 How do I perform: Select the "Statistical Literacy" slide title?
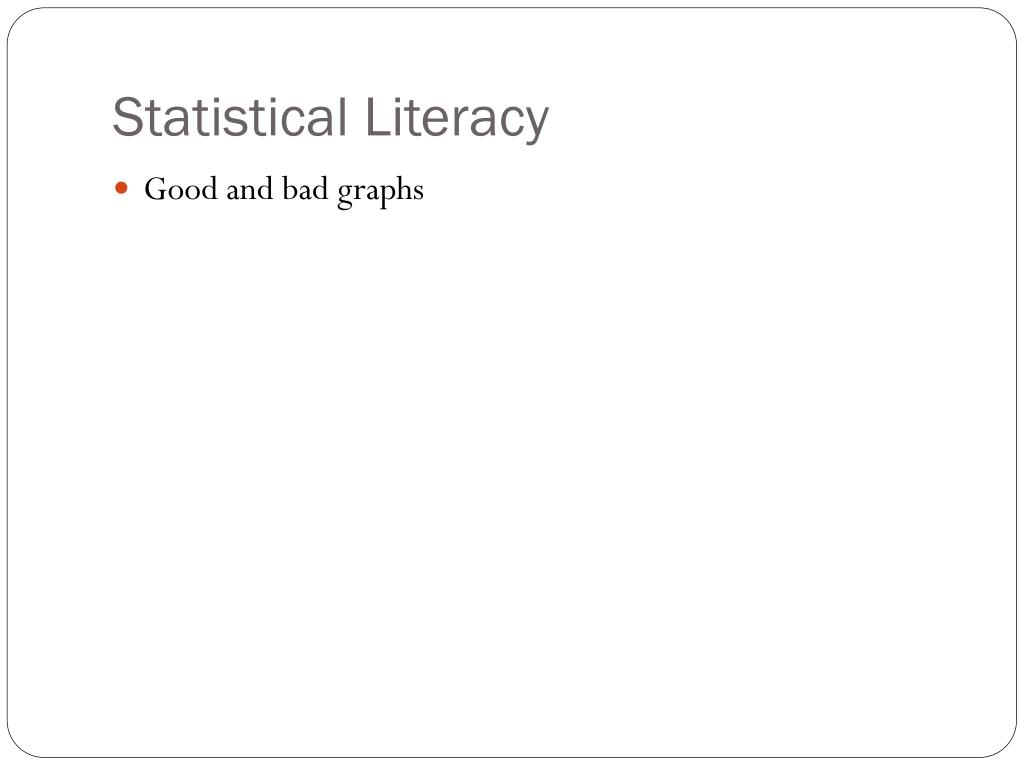tap(330, 119)
